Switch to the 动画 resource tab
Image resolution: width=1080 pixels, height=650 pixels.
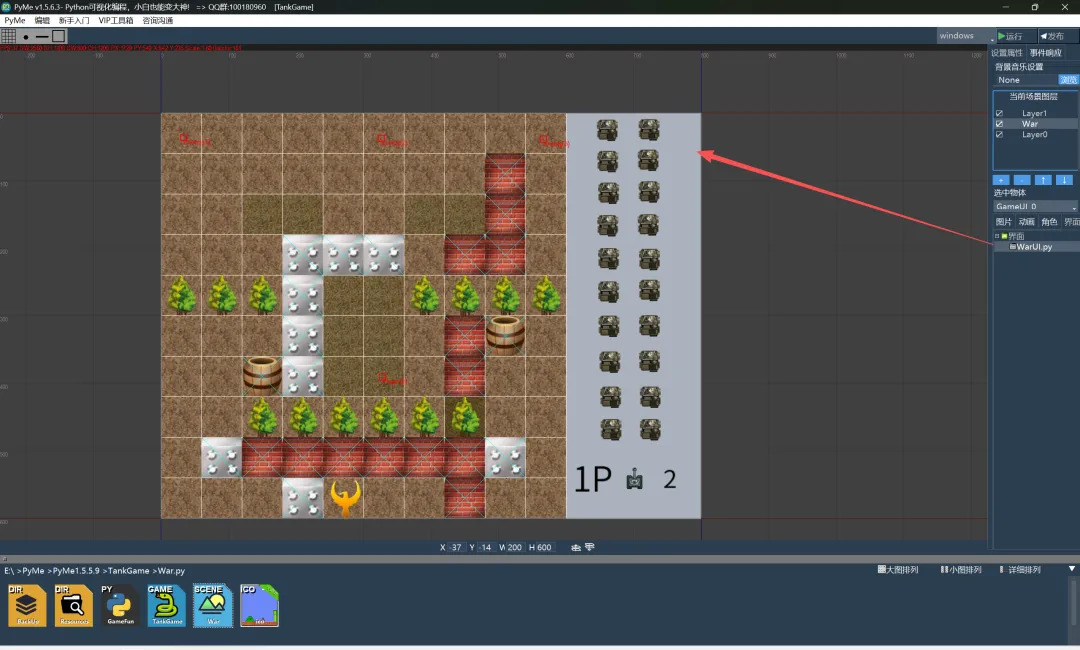(x=1026, y=222)
